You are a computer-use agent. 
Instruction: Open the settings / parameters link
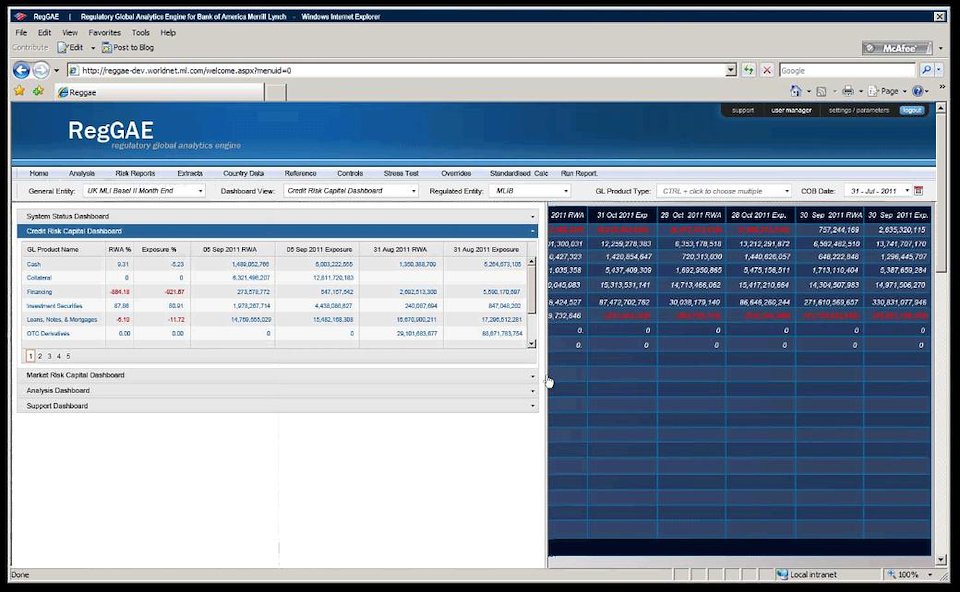tap(858, 110)
